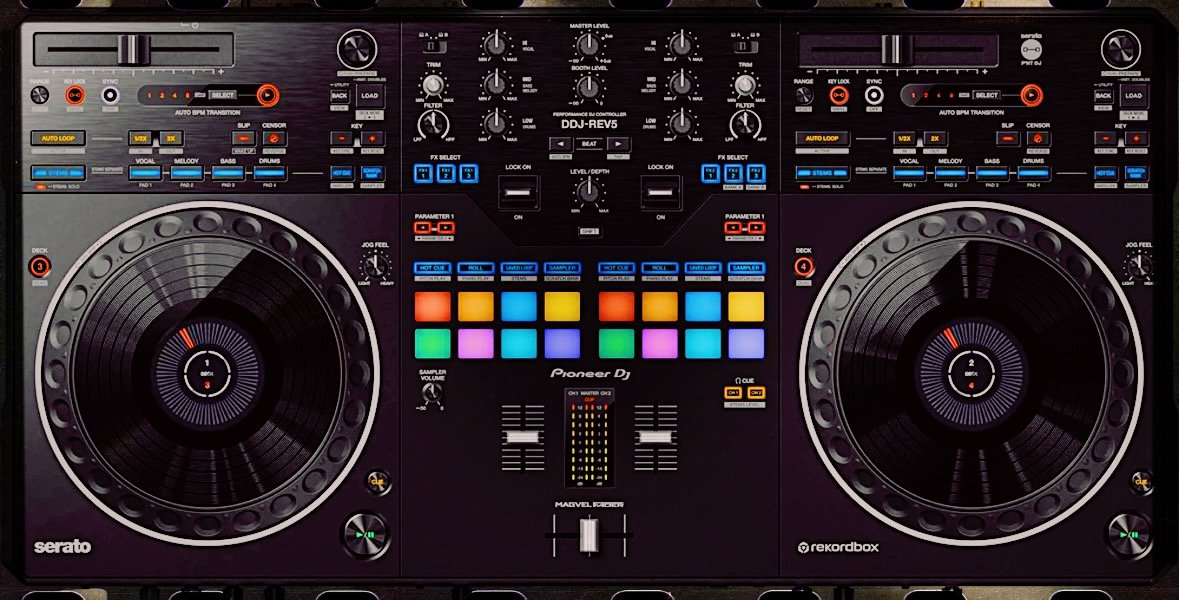Trigger Censor on the left deck
Image resolution: width=1179 pixels, height=600 pixels.
(274, 138)
